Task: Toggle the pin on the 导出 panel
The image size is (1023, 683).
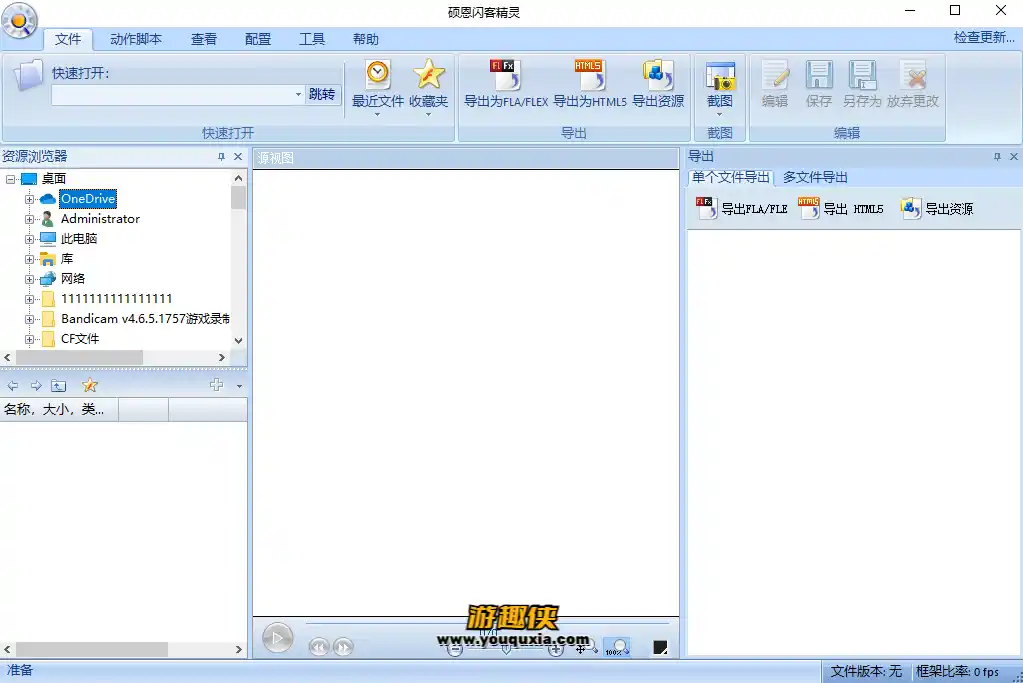Action: (997, 157)
